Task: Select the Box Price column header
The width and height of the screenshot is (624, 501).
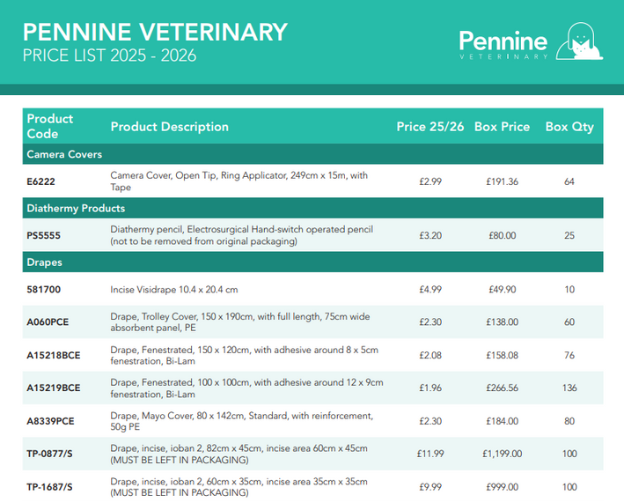Action: (x=502, y=127)
